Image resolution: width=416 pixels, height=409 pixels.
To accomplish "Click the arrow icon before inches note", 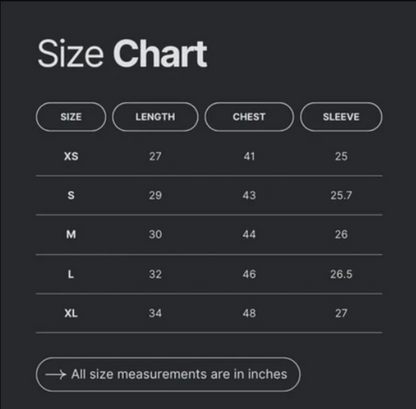I will point(56,375).
